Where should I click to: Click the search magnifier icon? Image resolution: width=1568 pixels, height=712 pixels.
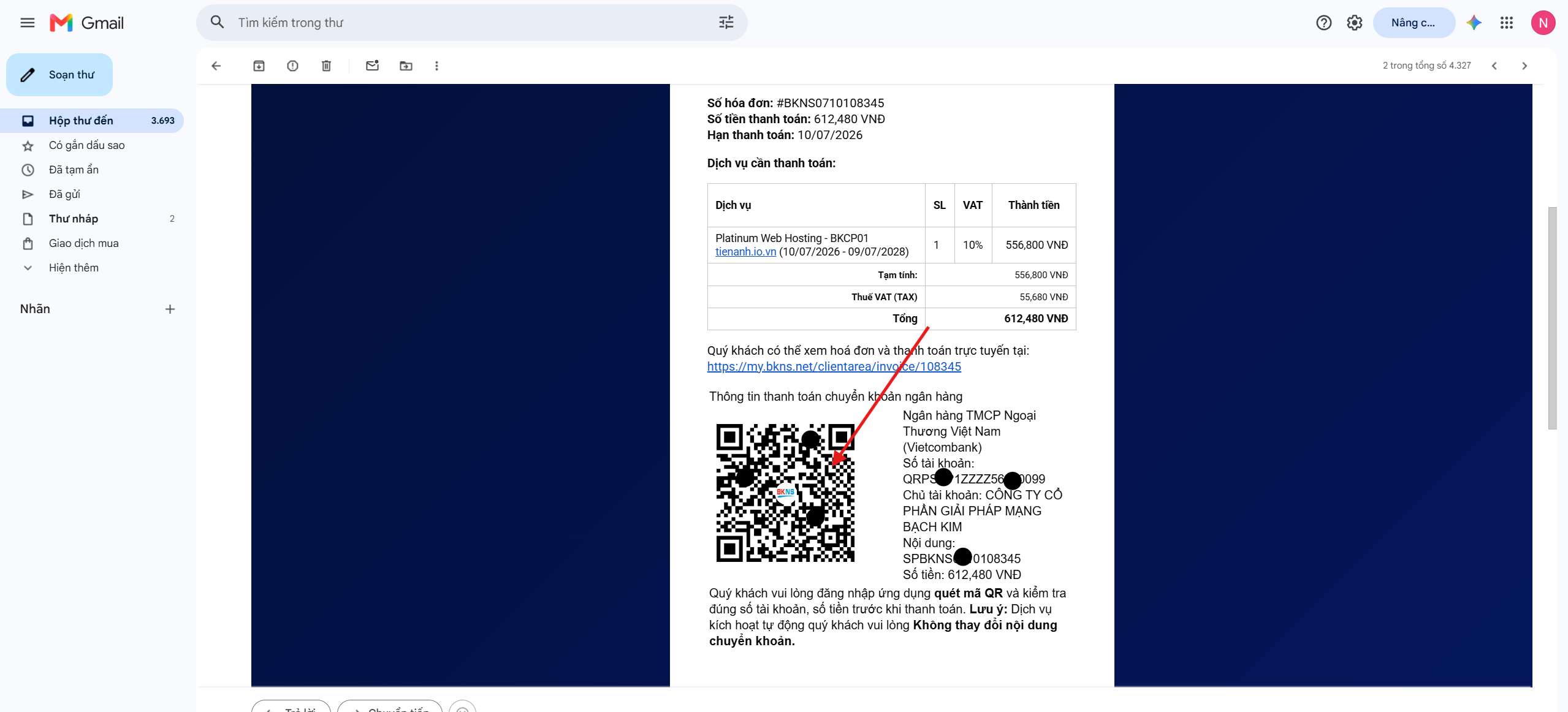click(217, 23)
